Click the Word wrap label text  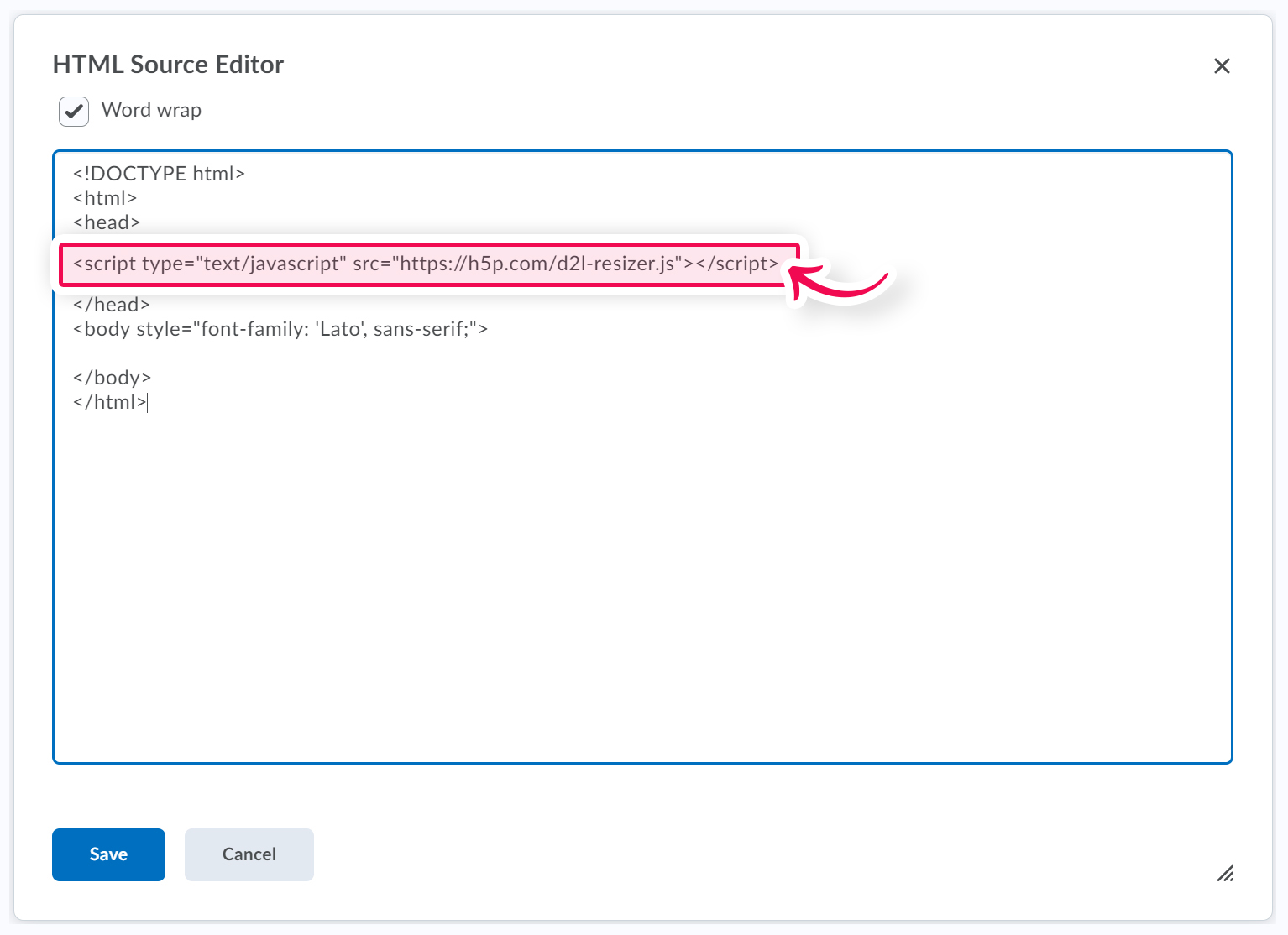pos(151,110)
